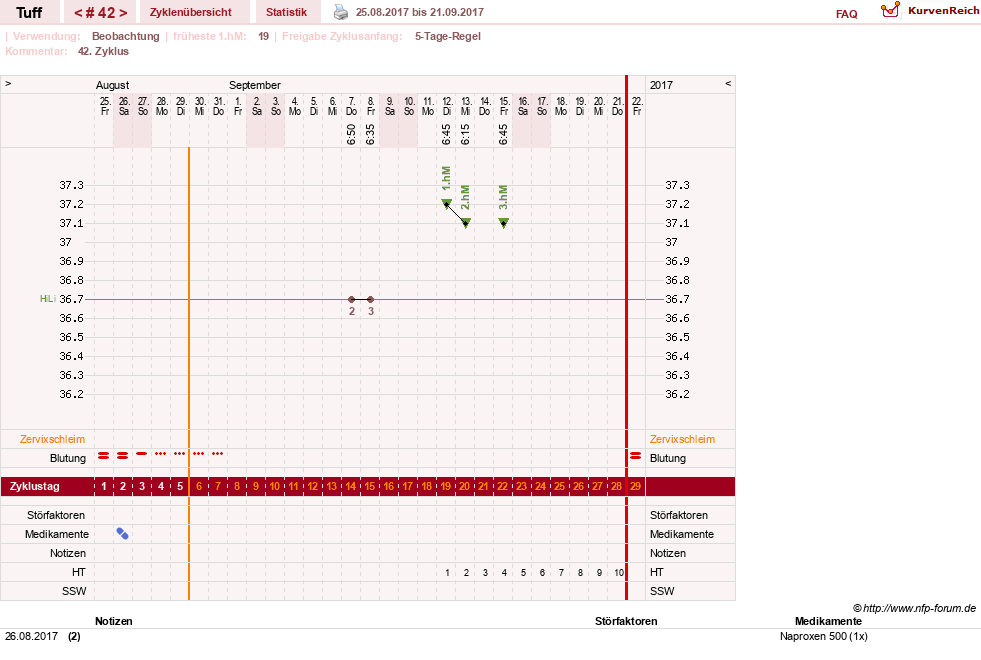This screenshot has height=660, width=981.
Task: Click the blue pill medication icon on day 2
Action: pyautogui.click(x=123, y=534)
